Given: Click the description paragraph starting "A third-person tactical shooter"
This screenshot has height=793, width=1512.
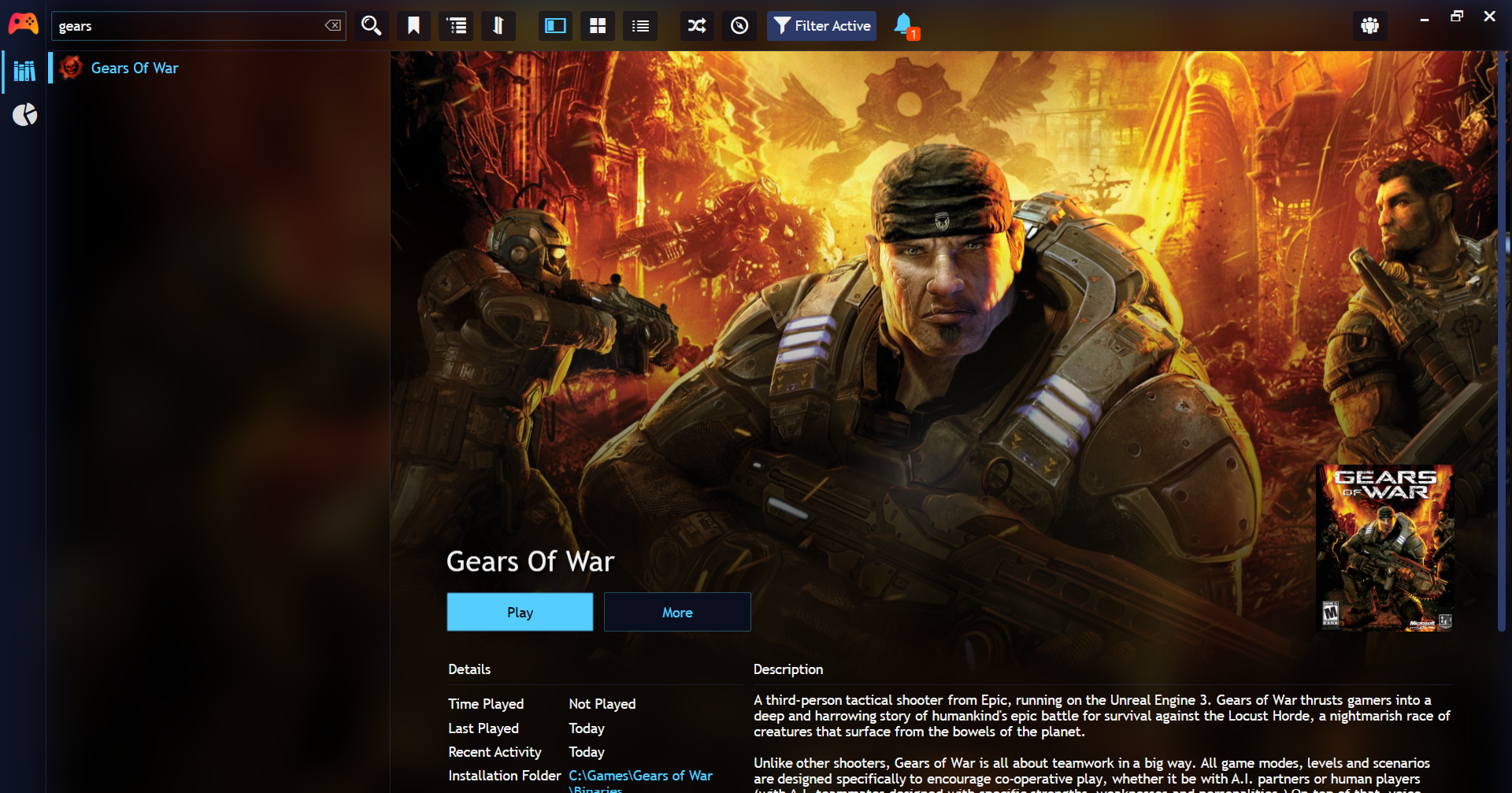Looking at the screenshot, I should click(1102, 716).
